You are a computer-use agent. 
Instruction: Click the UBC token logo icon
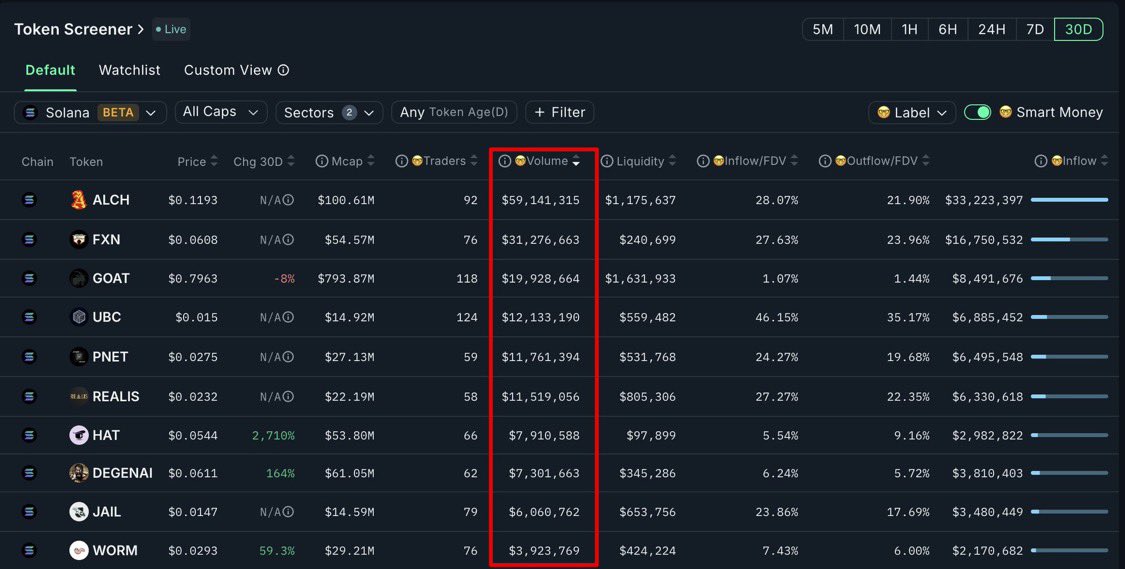tap(79, 317)
